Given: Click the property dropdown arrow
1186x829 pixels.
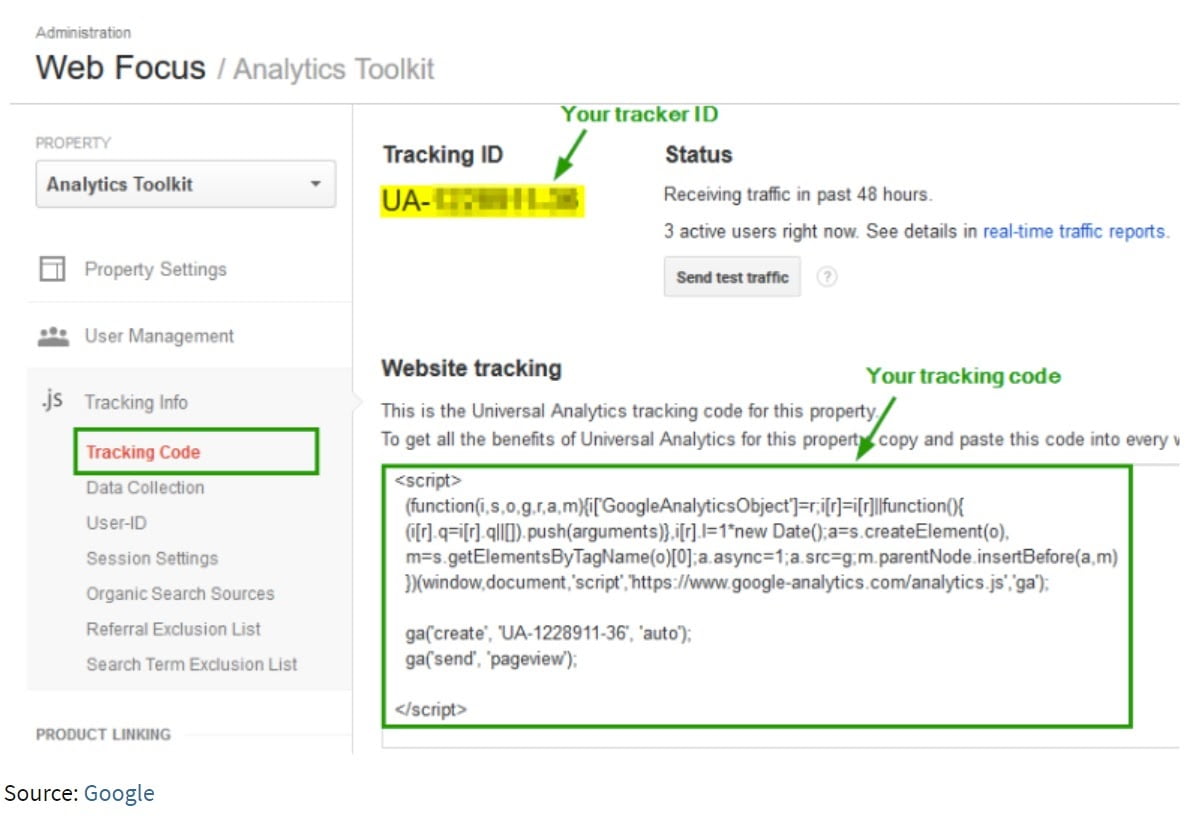Looking at the screenshot, I should pos(315,184).
